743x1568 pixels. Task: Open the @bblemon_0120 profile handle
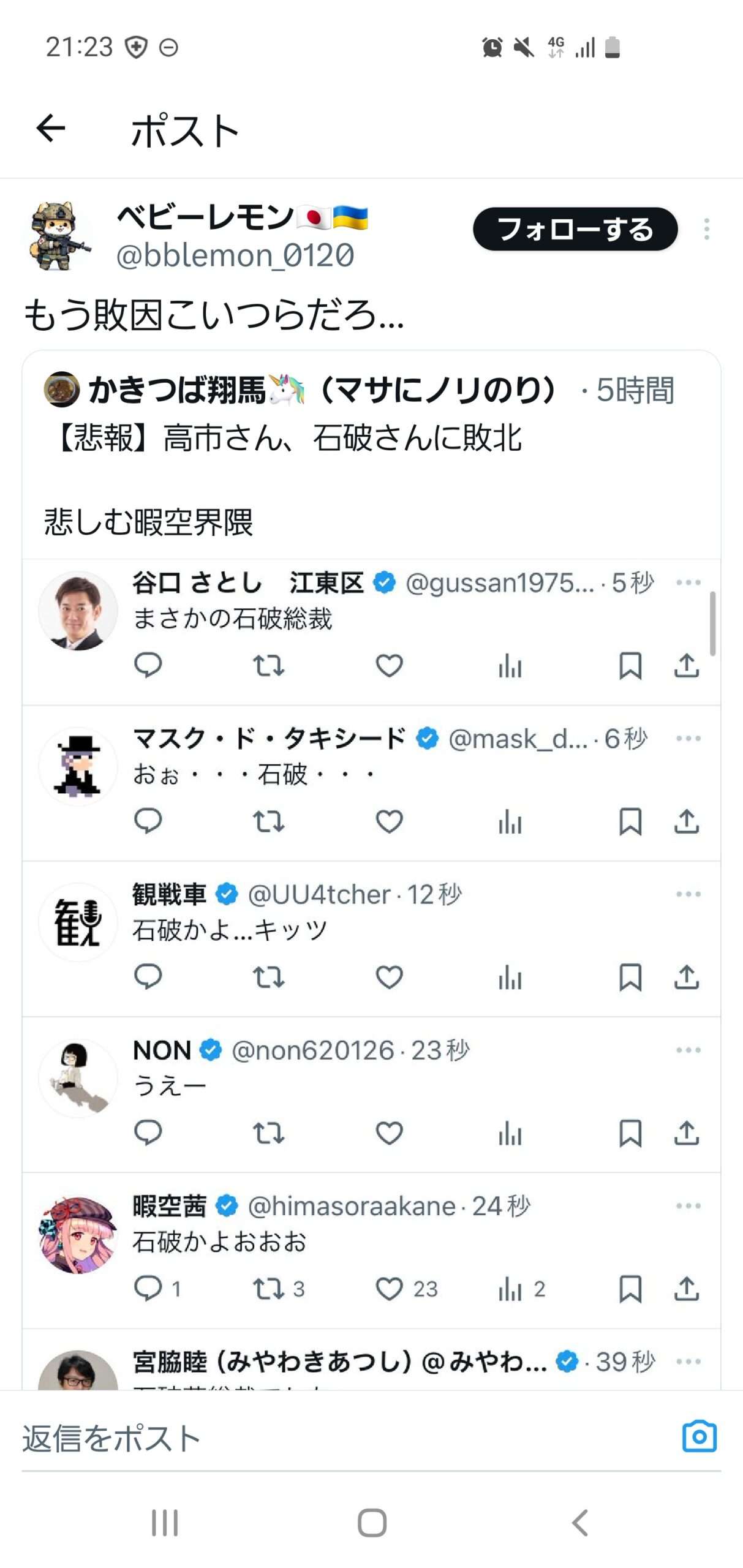click(x=235, y=255)
